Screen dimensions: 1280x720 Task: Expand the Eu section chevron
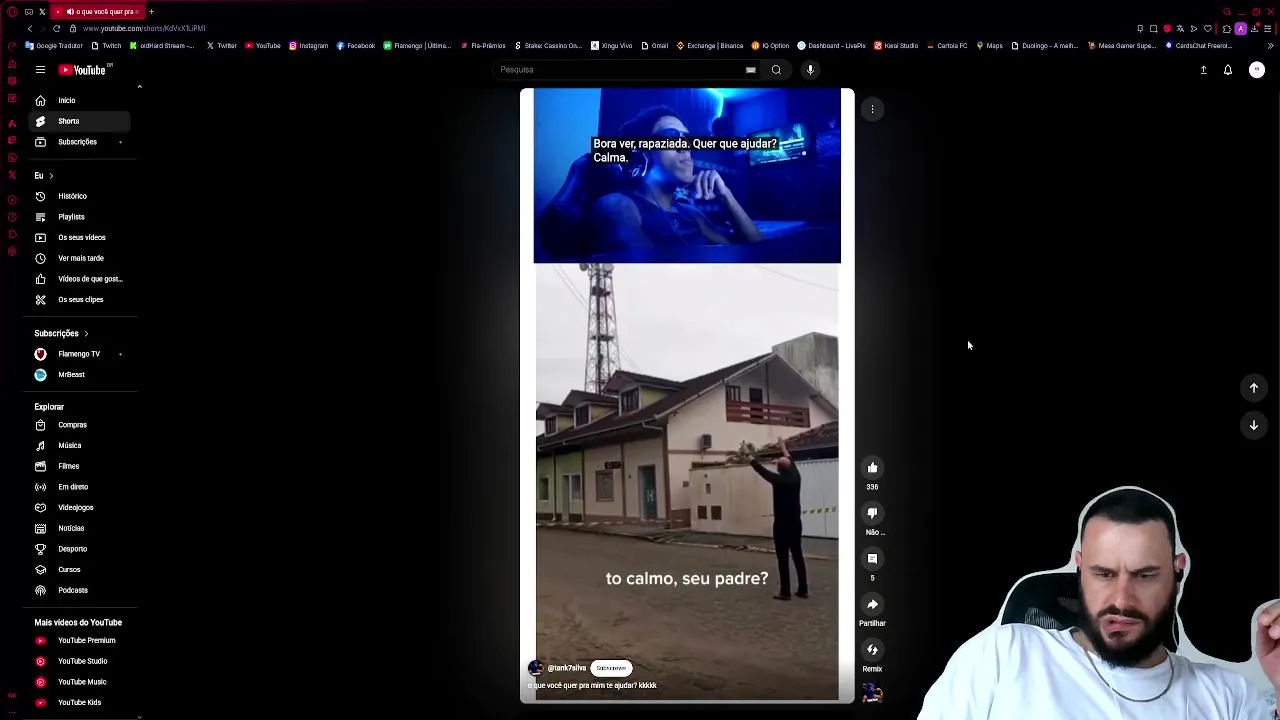[51, 176]
